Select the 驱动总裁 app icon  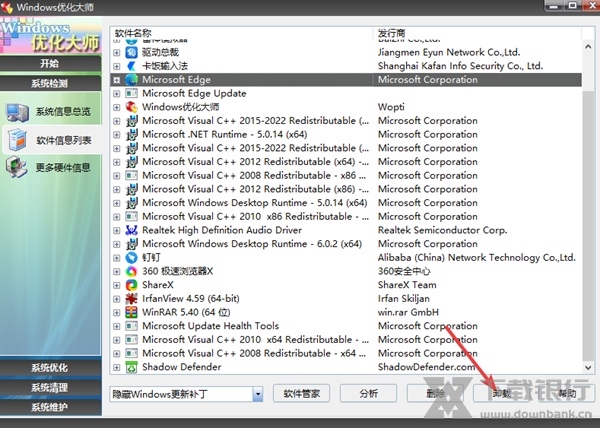(x=131, y=52)
